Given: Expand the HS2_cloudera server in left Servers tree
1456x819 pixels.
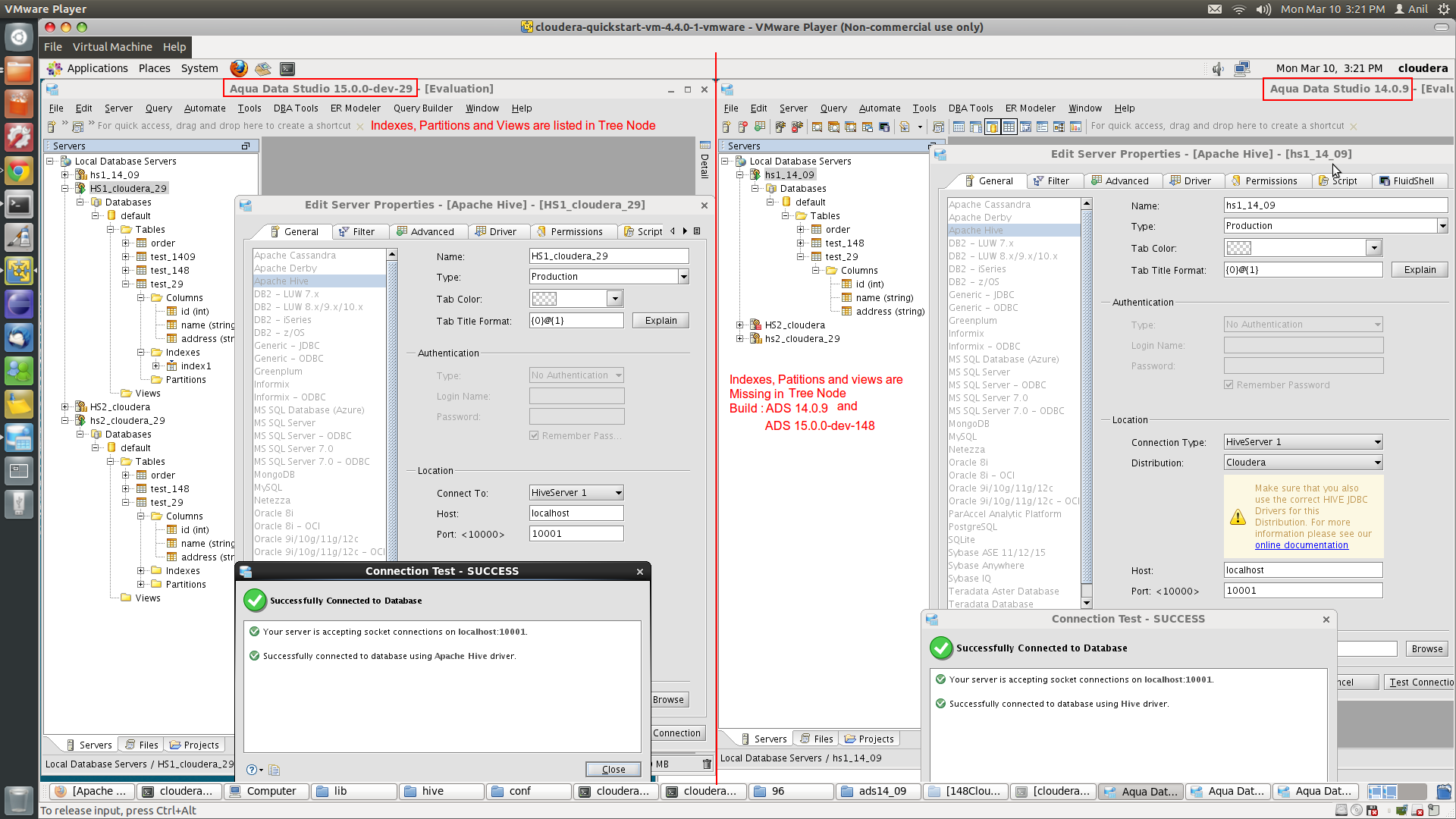Looking at the screenshot, I should (x=65, y=407).
